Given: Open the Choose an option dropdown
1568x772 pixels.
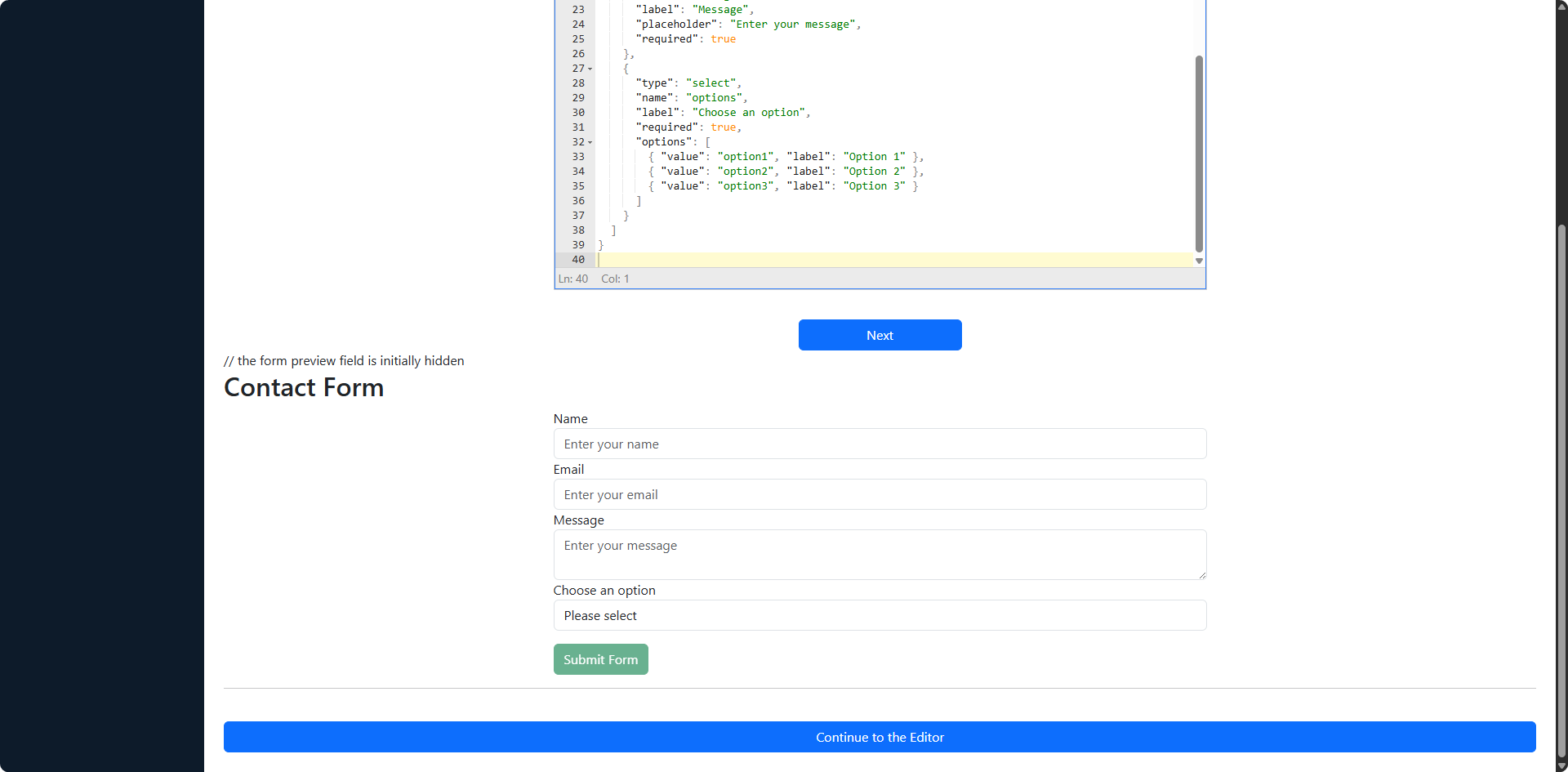Looking at the screenshot, I should [880, 615].
